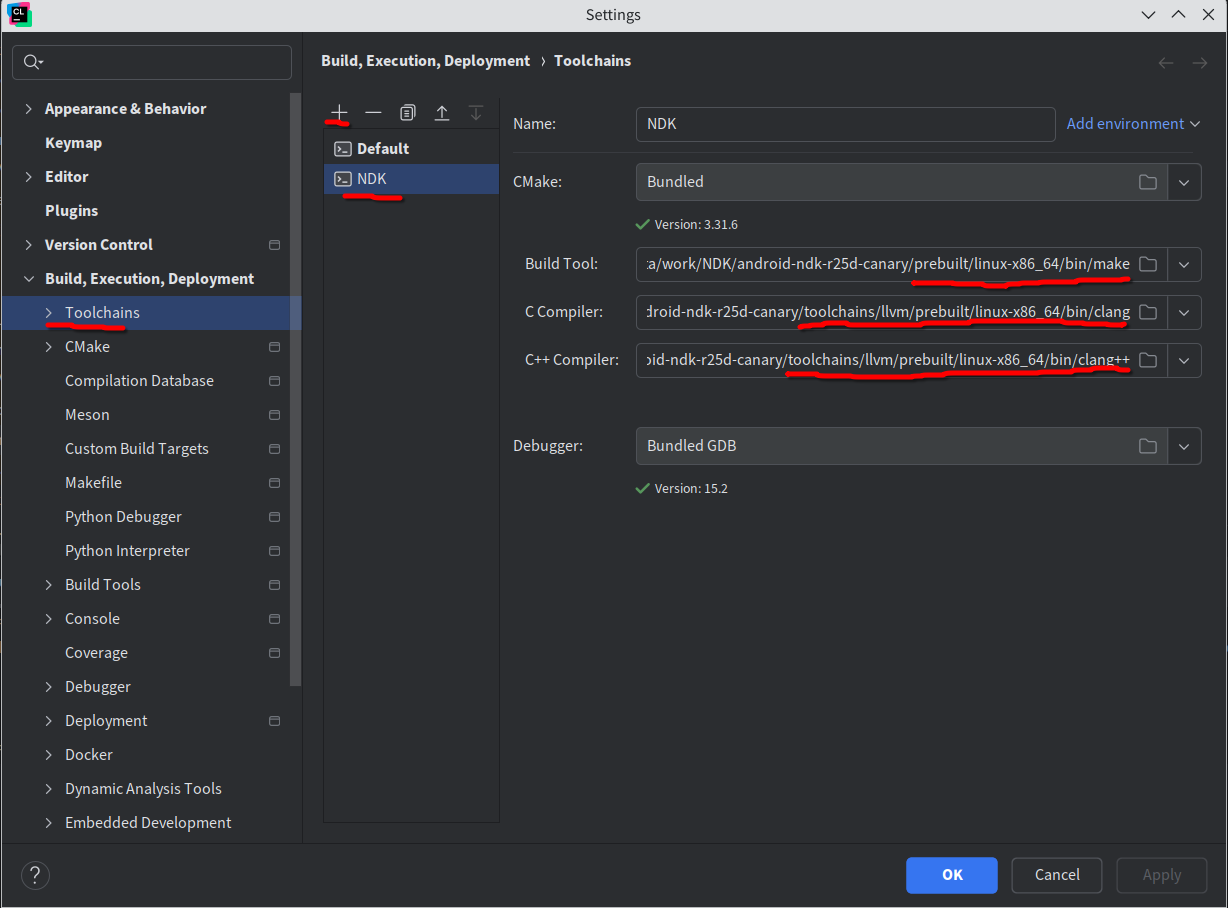Open the Build Tool dropdown arrow
Viewport: 1228px width, 908px height.
click(1184, 264)
